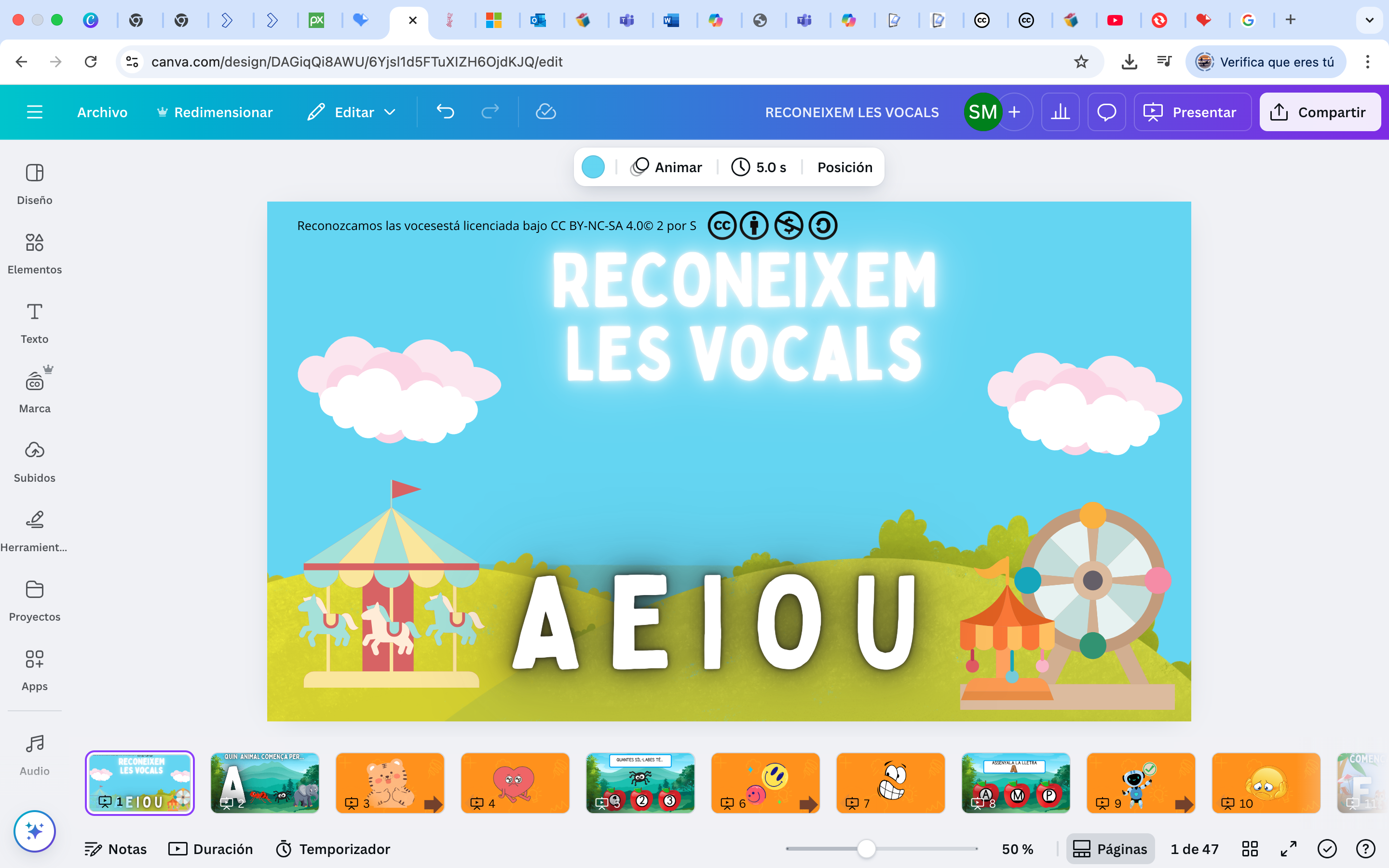Open the Archivo menu

coord(102,112)
